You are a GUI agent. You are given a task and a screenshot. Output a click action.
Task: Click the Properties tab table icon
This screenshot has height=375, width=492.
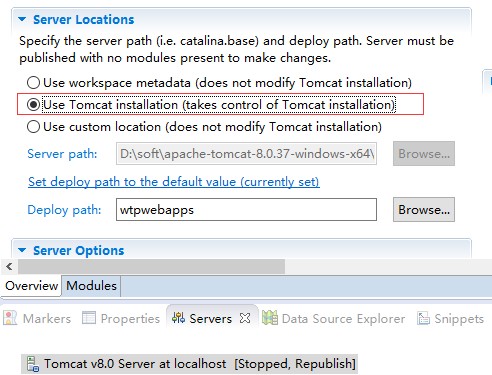click(89, 318)
